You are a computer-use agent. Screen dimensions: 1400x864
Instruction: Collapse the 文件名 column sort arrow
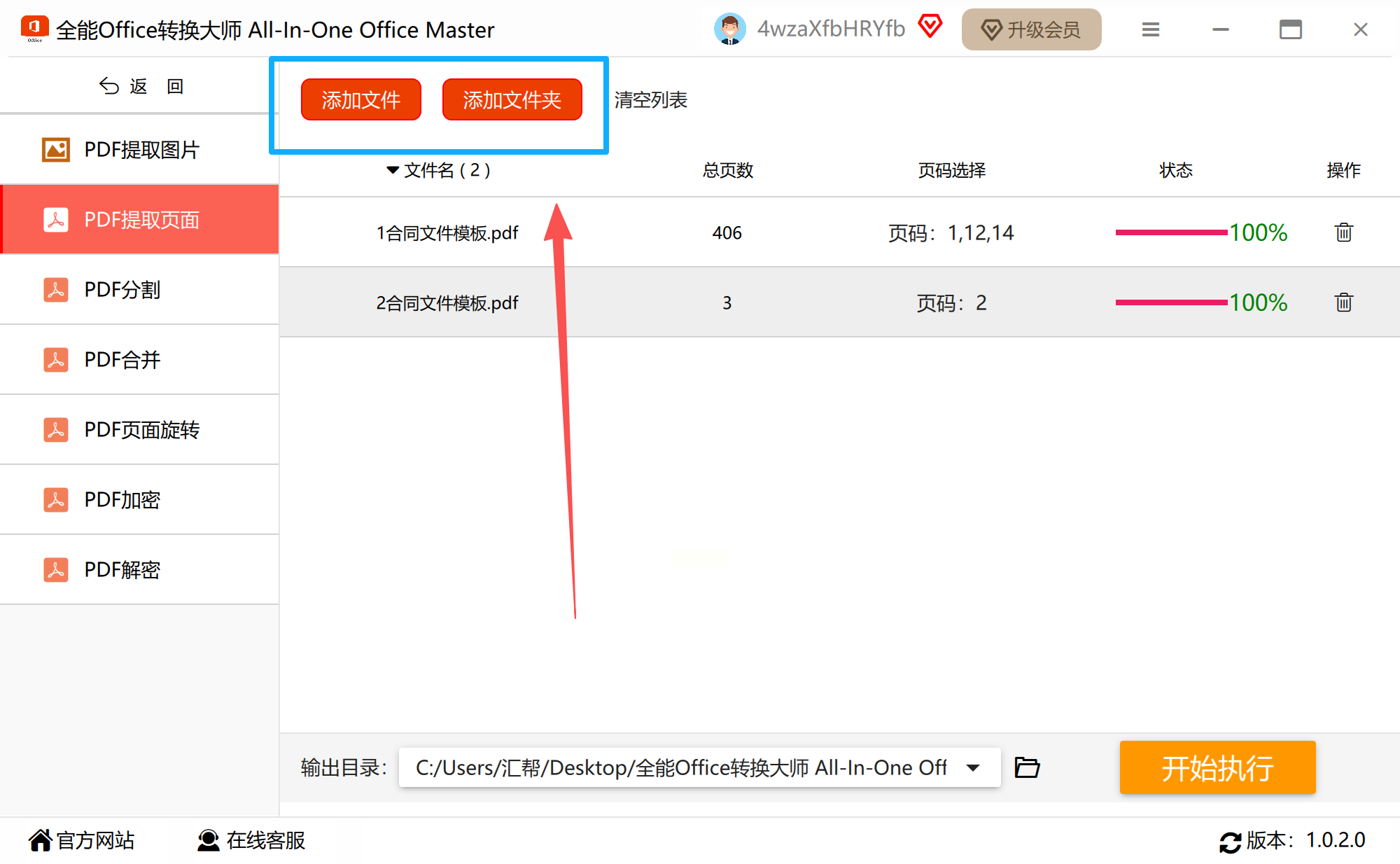pyautogui.click(x=392, y=170)
